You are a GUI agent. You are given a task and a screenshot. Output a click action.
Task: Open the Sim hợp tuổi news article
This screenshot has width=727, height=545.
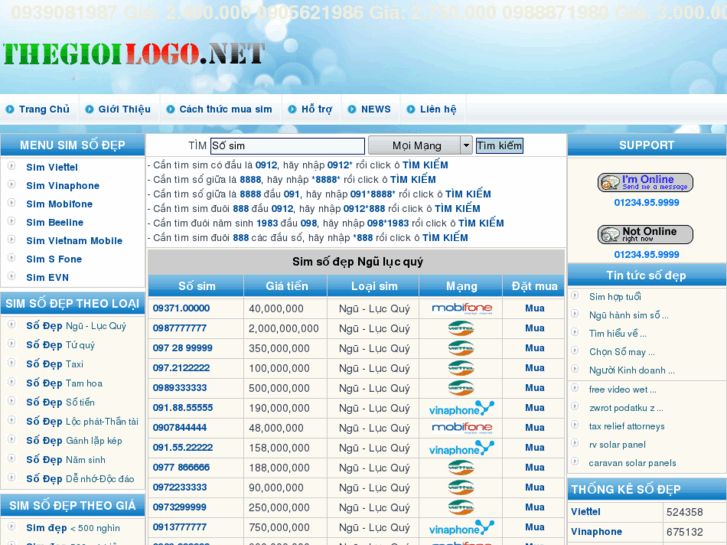[615, 297]
